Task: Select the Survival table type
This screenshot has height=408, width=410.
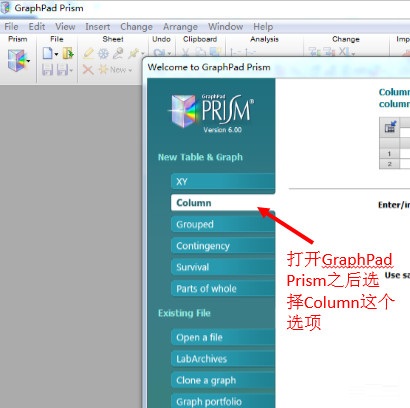Action: tap(223, 267)
